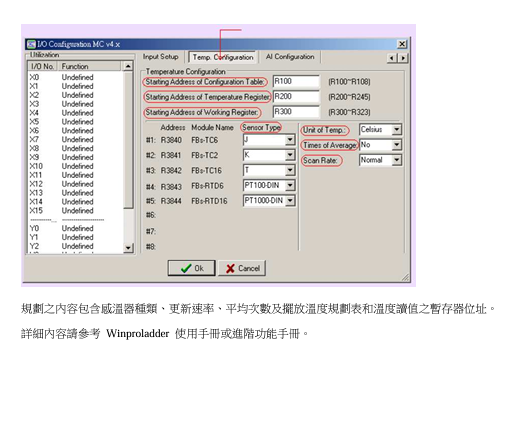The height and width of the screenshot is (432, 526).
Task: Click the configuration table address field R100
Action: (296, 82)
